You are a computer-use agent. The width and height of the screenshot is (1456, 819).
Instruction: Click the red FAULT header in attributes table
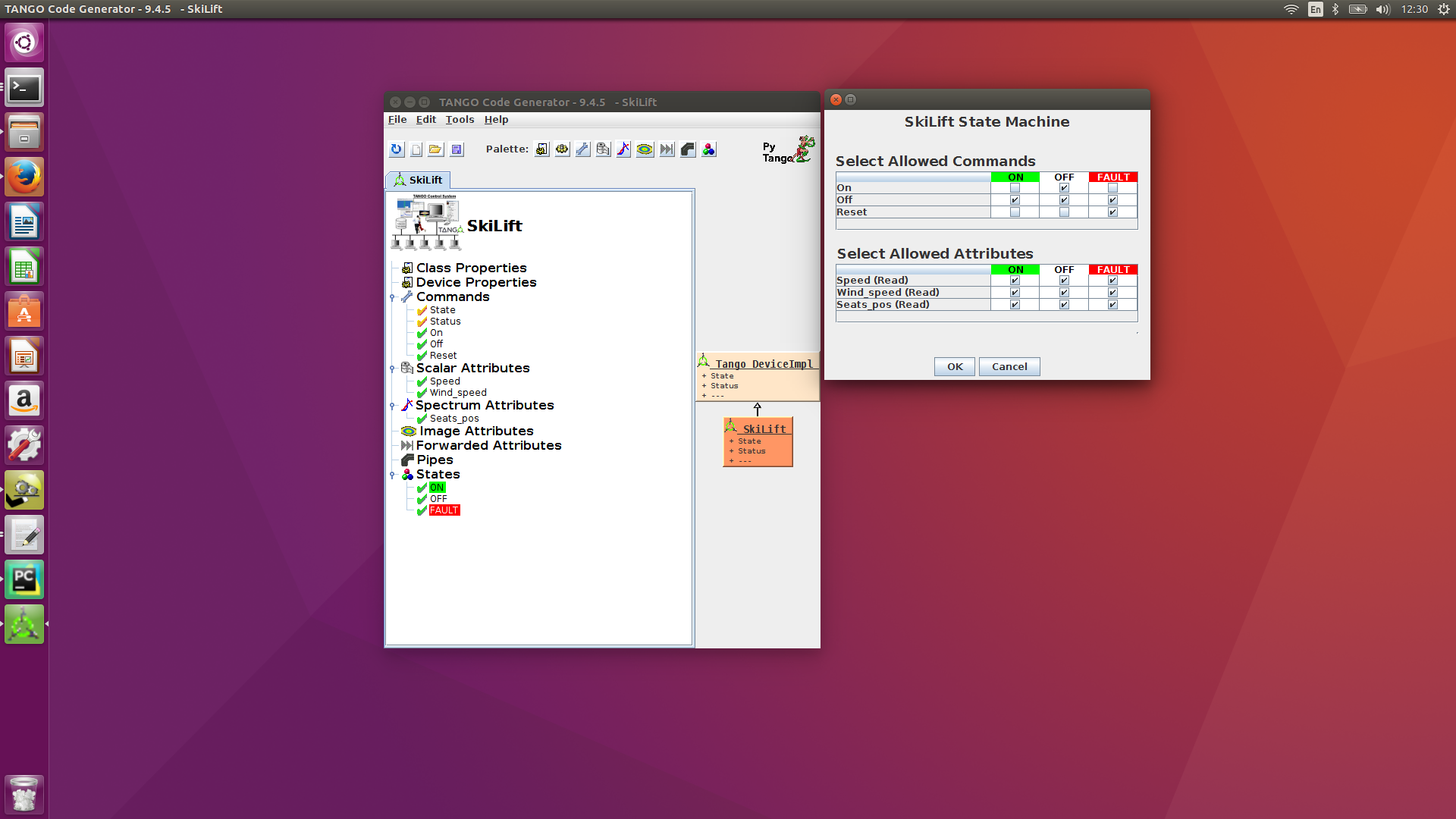click(1113, 269)
